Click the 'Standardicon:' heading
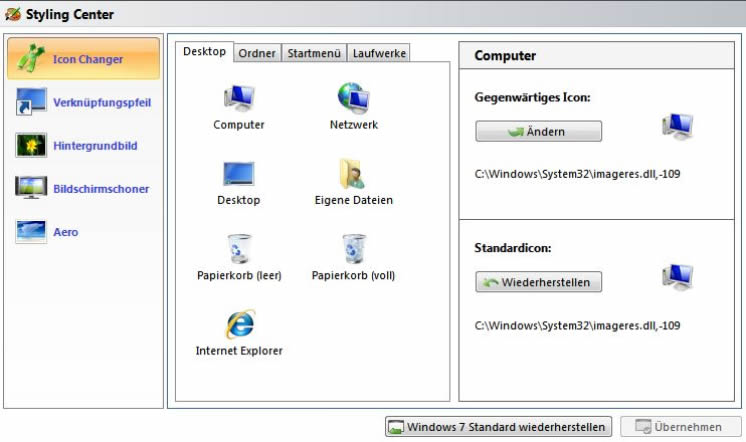The width and height of the screenshot is (746, 442). (x=512, y=248)
